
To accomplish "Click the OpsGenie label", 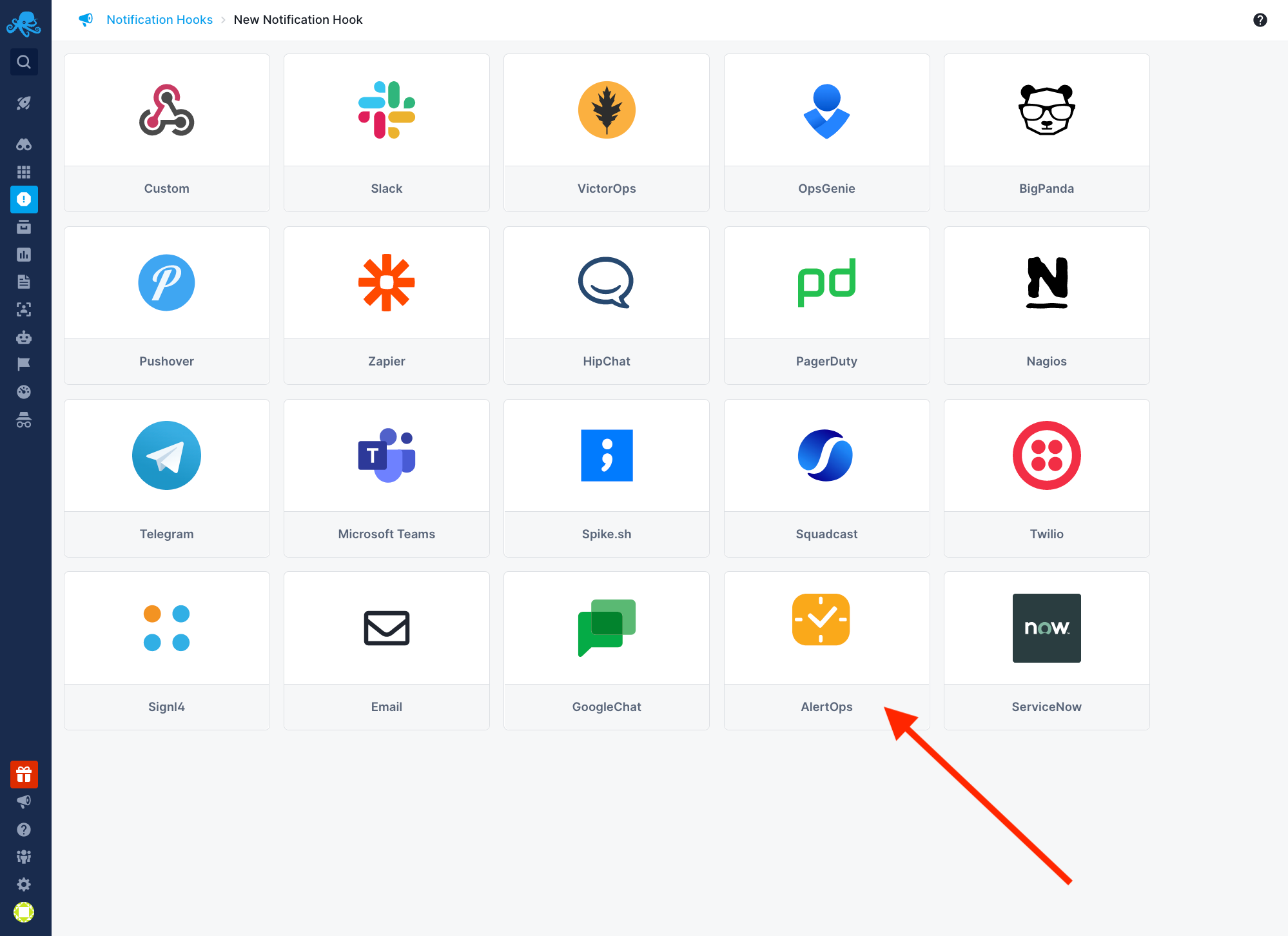I will point(826,189).
